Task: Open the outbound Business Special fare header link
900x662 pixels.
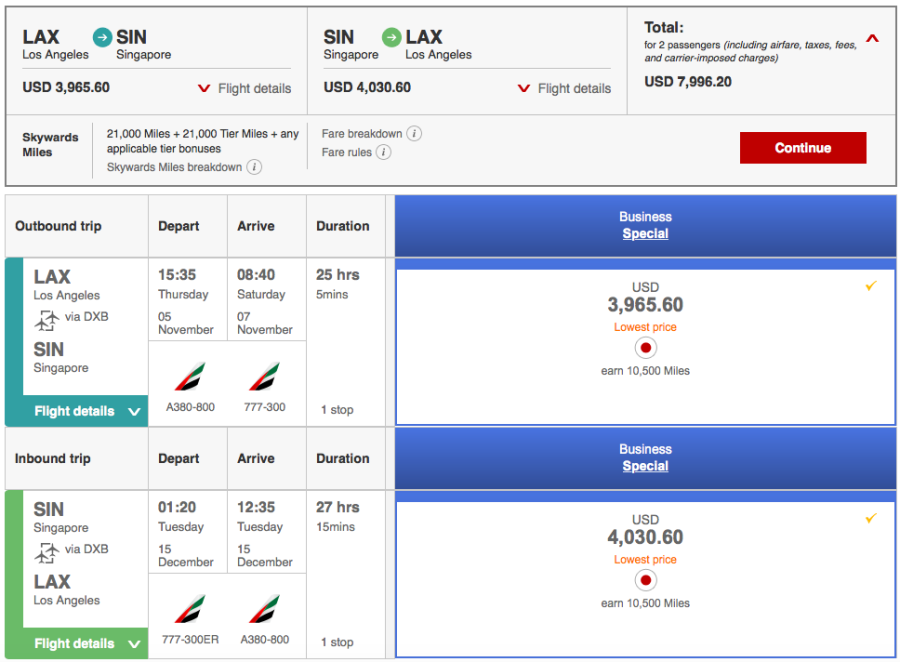Action: [645, 234]
